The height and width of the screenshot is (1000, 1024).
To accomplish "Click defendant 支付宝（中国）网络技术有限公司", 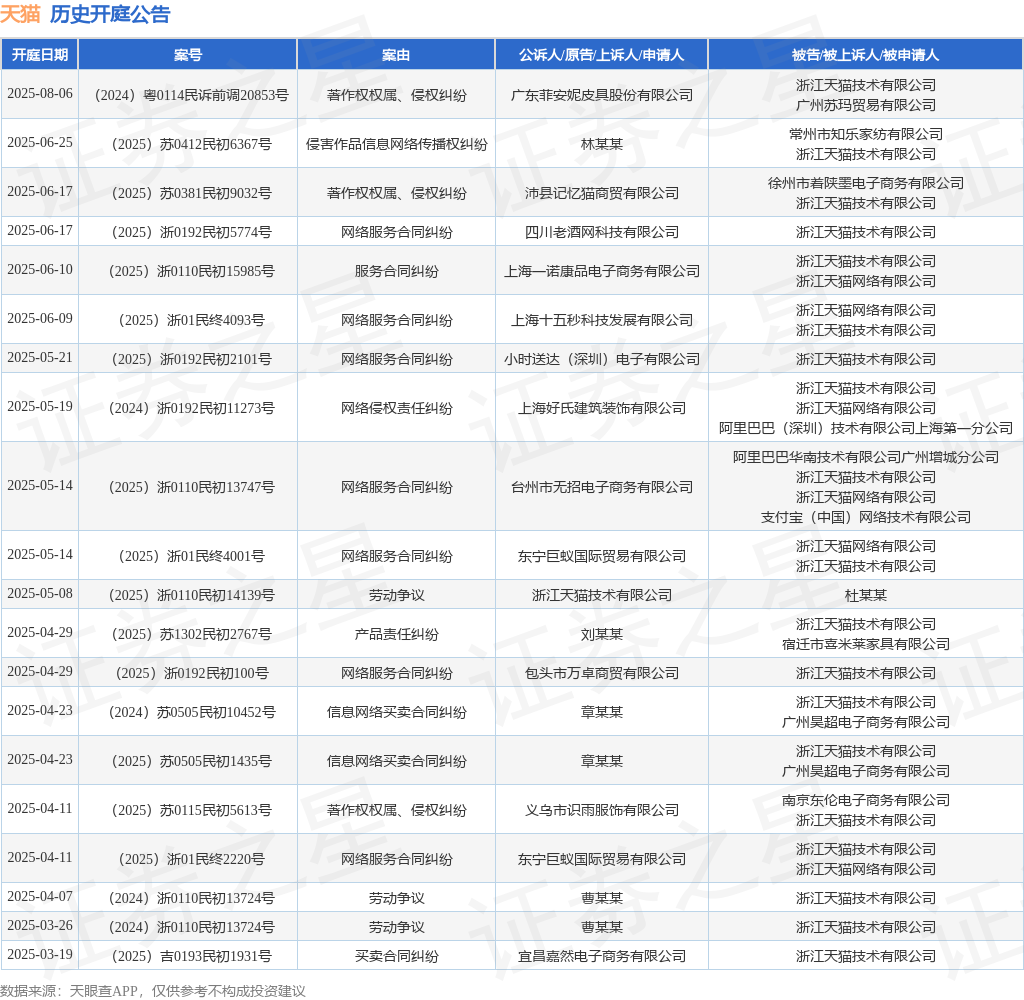I will click(x=865, y=517).
